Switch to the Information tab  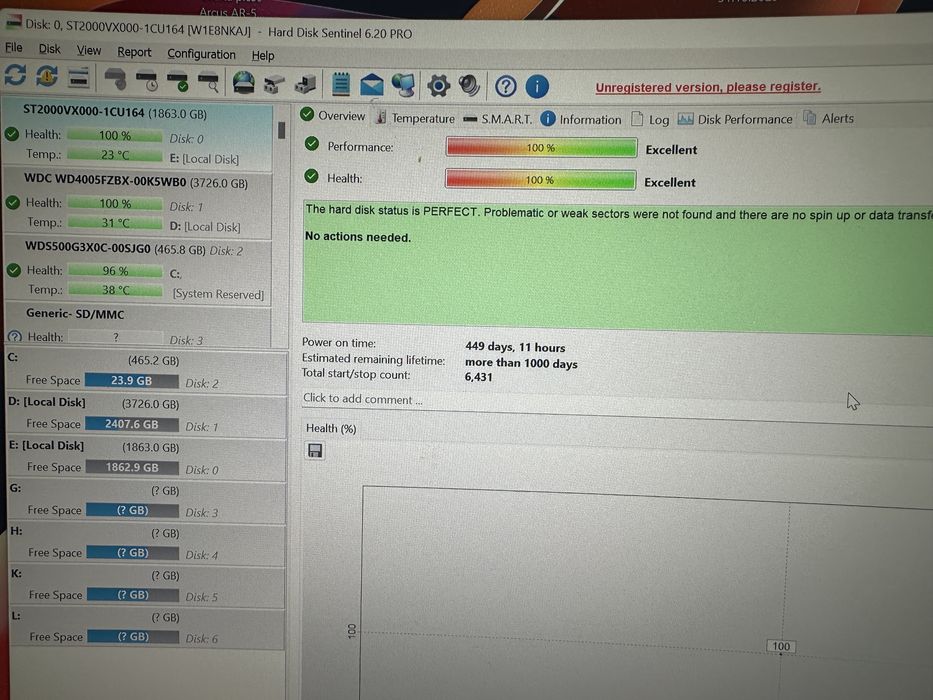click(581, 120)
